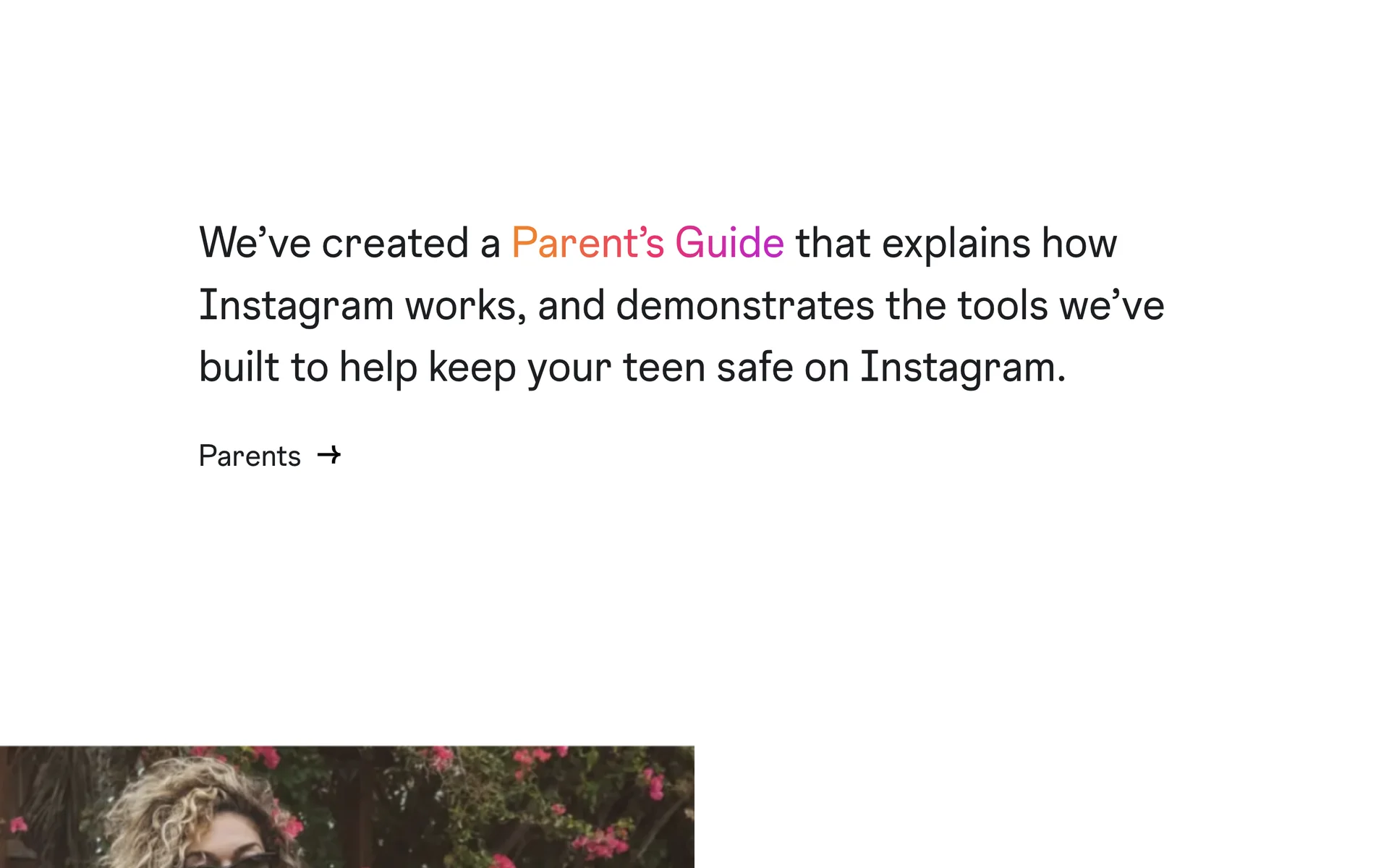Click the final word "Instagram." ending the paragraph
Viewport: 1389px width, 868px height.
[x=962, y=367]
